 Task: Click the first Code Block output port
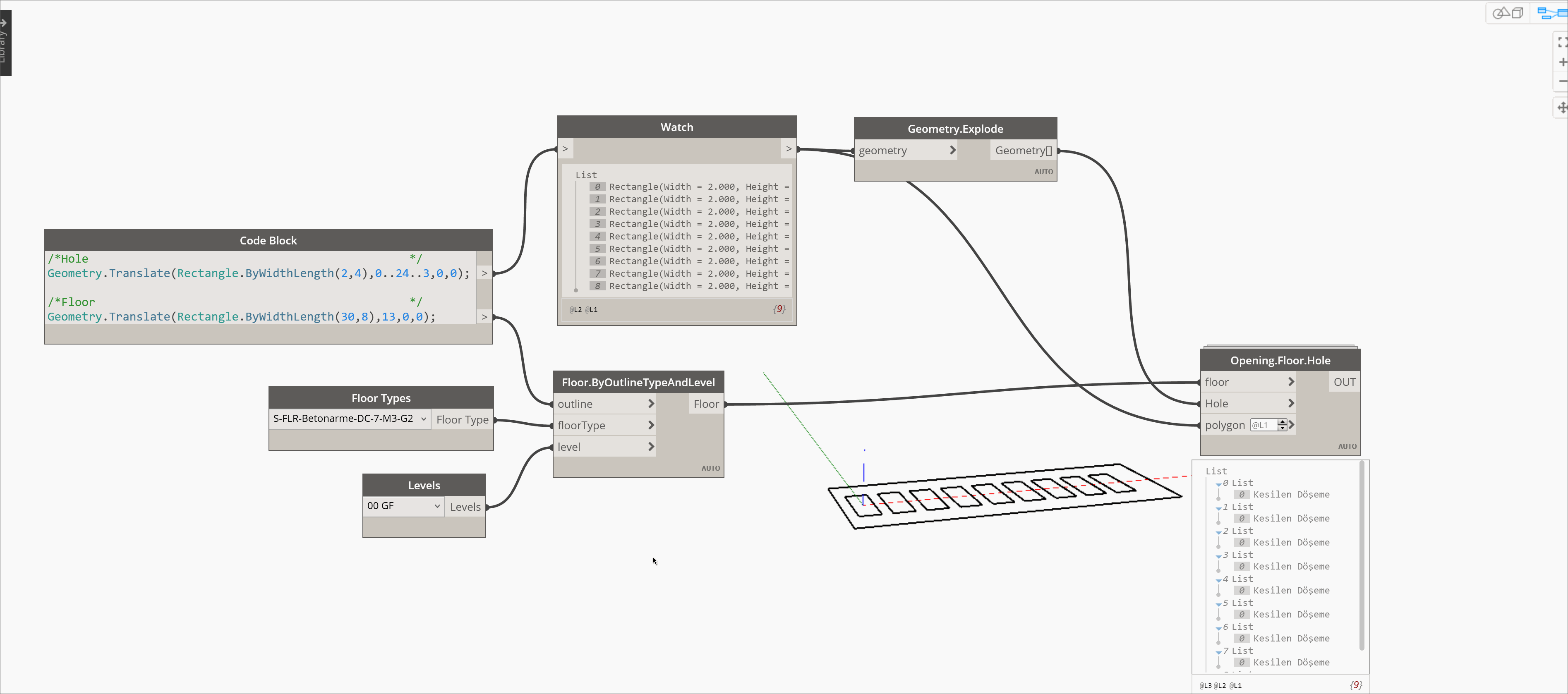click(484, 273)
